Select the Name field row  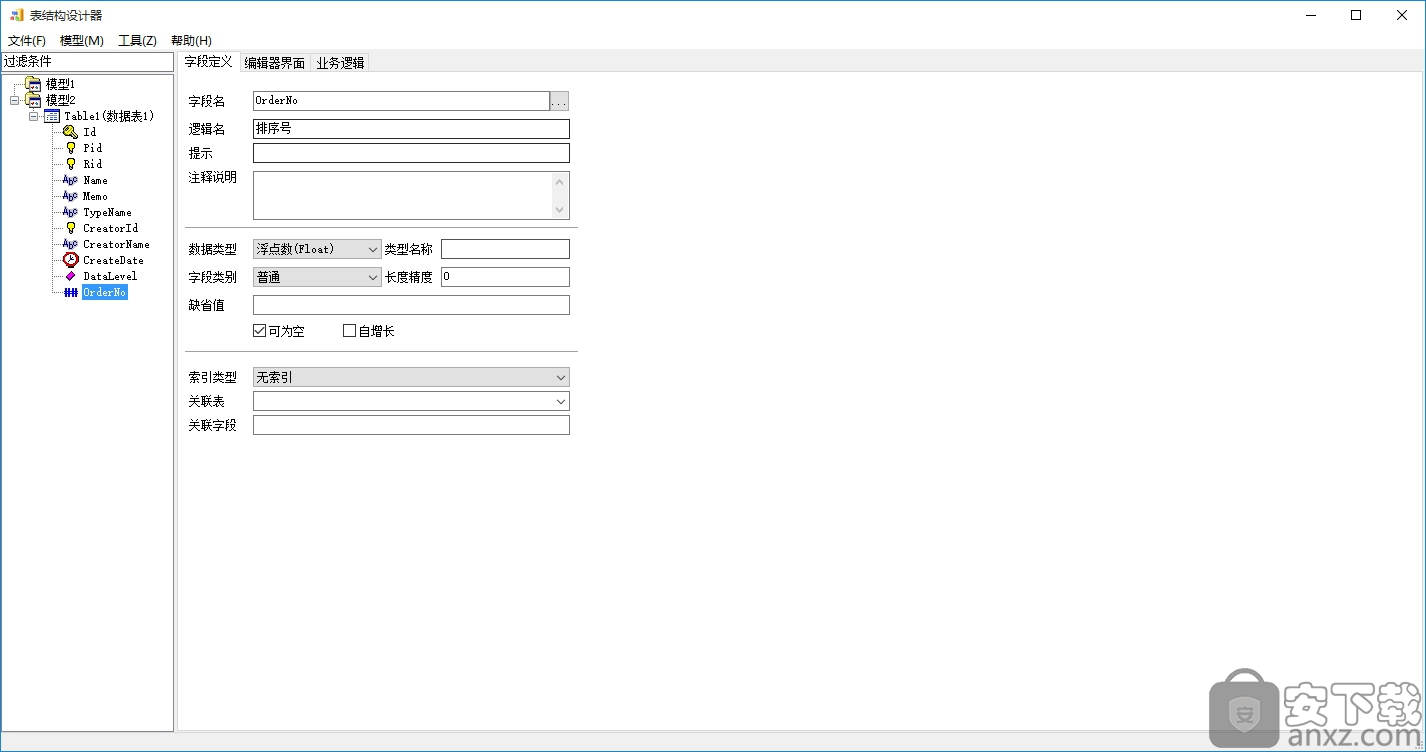[95, 180]
